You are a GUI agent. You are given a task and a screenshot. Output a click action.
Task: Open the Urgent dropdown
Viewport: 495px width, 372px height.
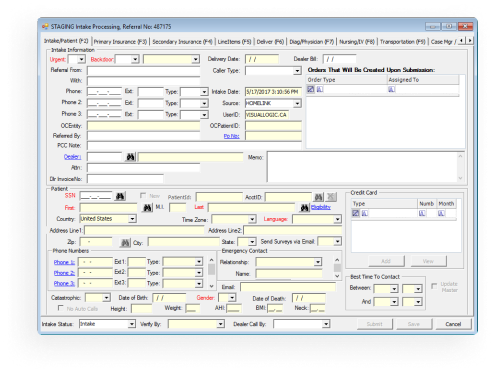[x=81, y=59]
